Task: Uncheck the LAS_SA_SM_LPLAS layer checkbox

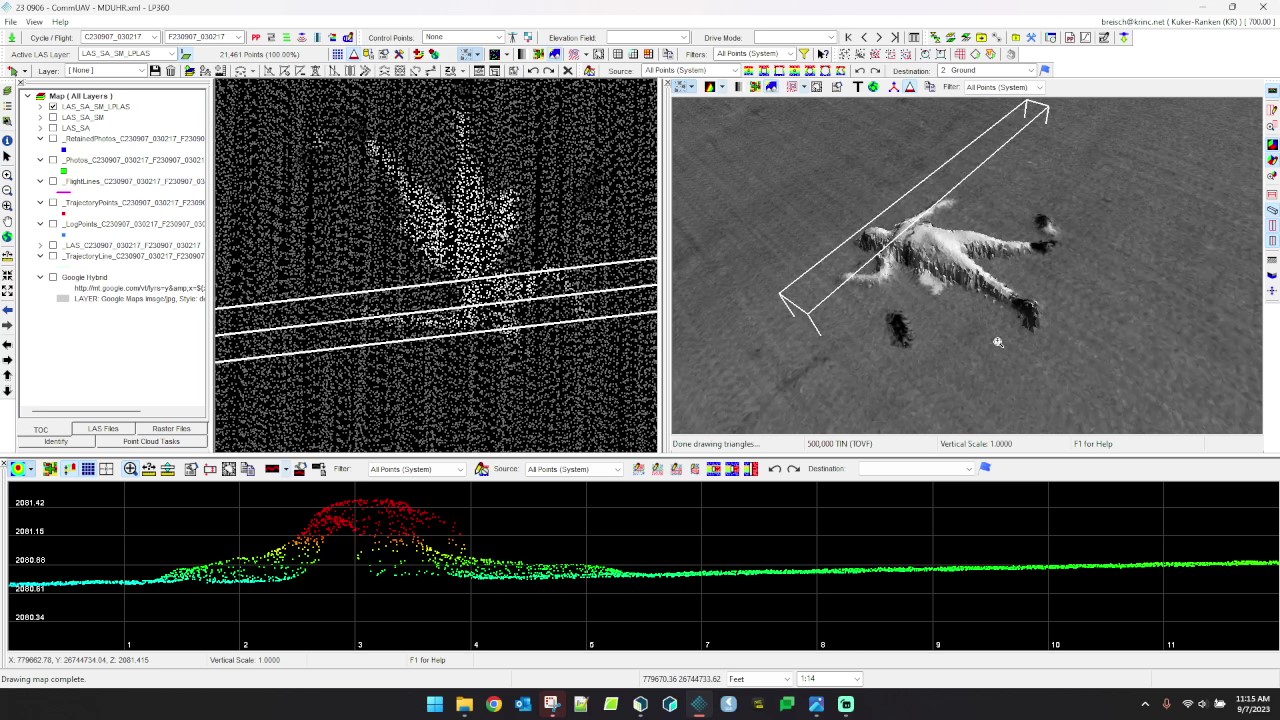Action: pyautogui.click(x=53, y=107)
